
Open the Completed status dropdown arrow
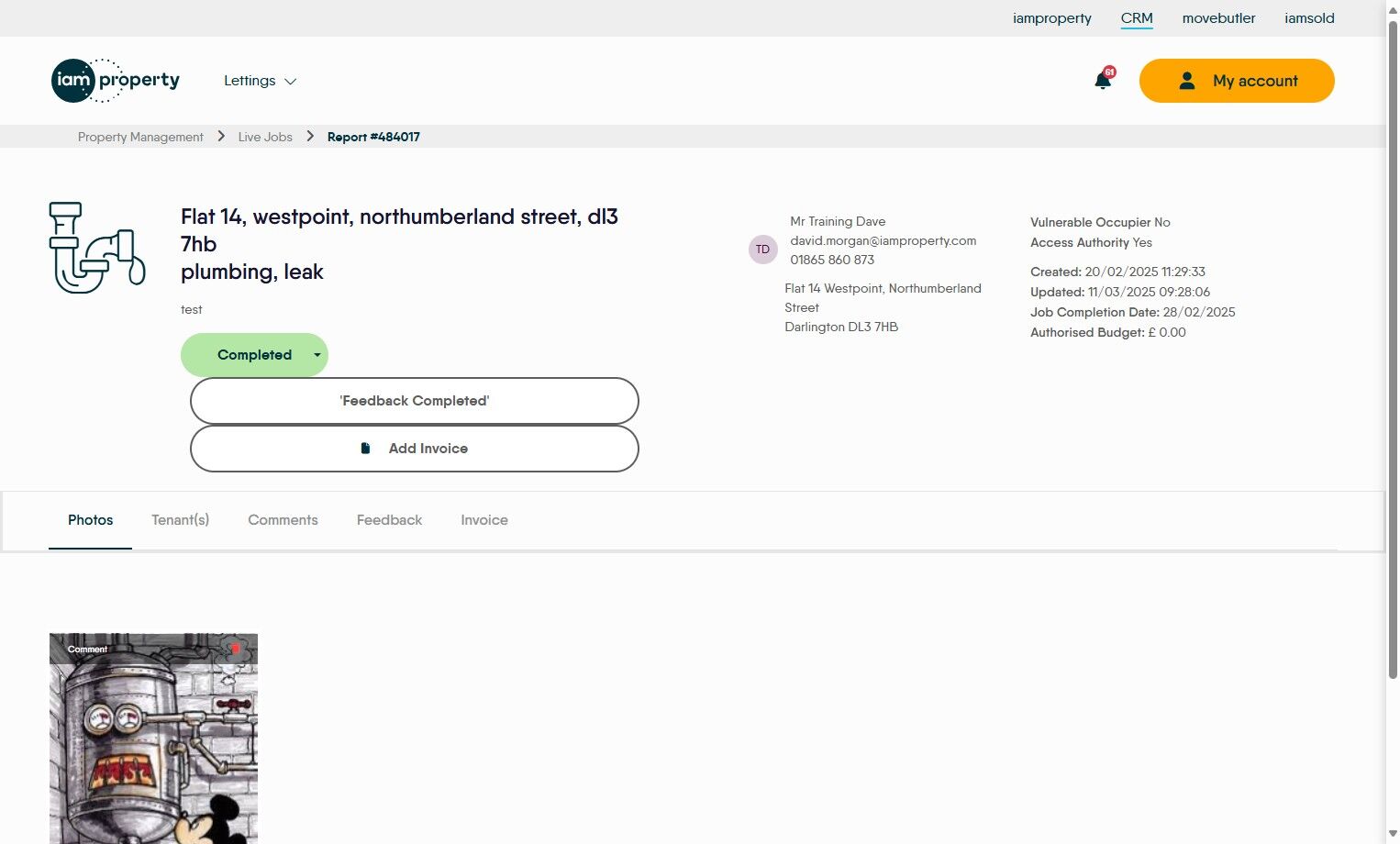[317, 355]
